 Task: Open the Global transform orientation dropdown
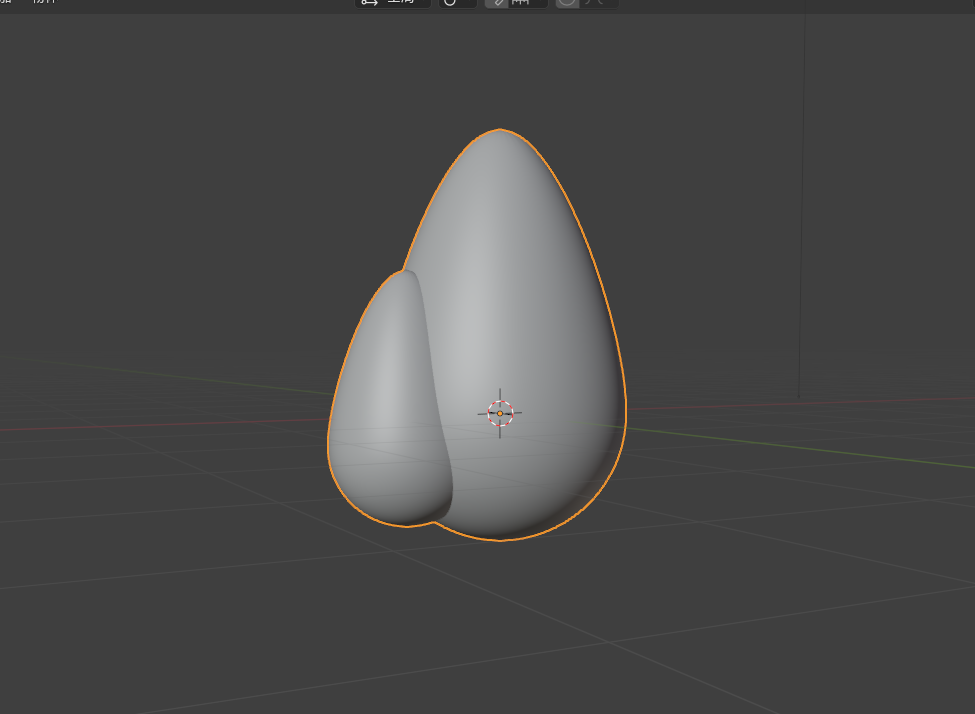pyautogui.click(x=405, y=3)
